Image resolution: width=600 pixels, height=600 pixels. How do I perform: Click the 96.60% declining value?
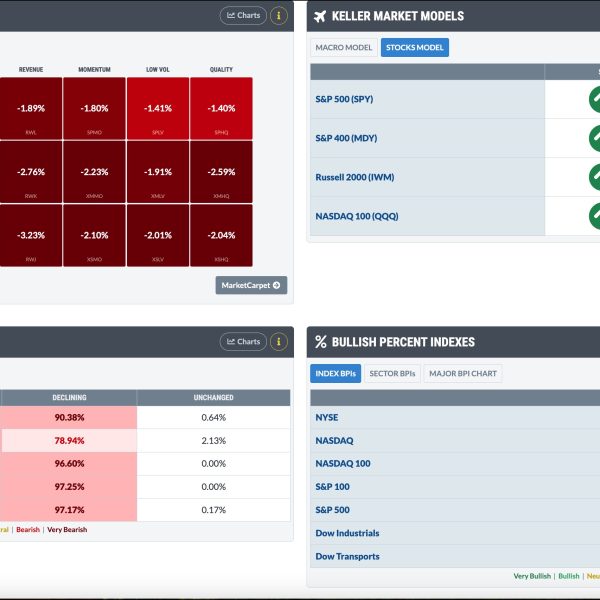[x=69, y=464]
